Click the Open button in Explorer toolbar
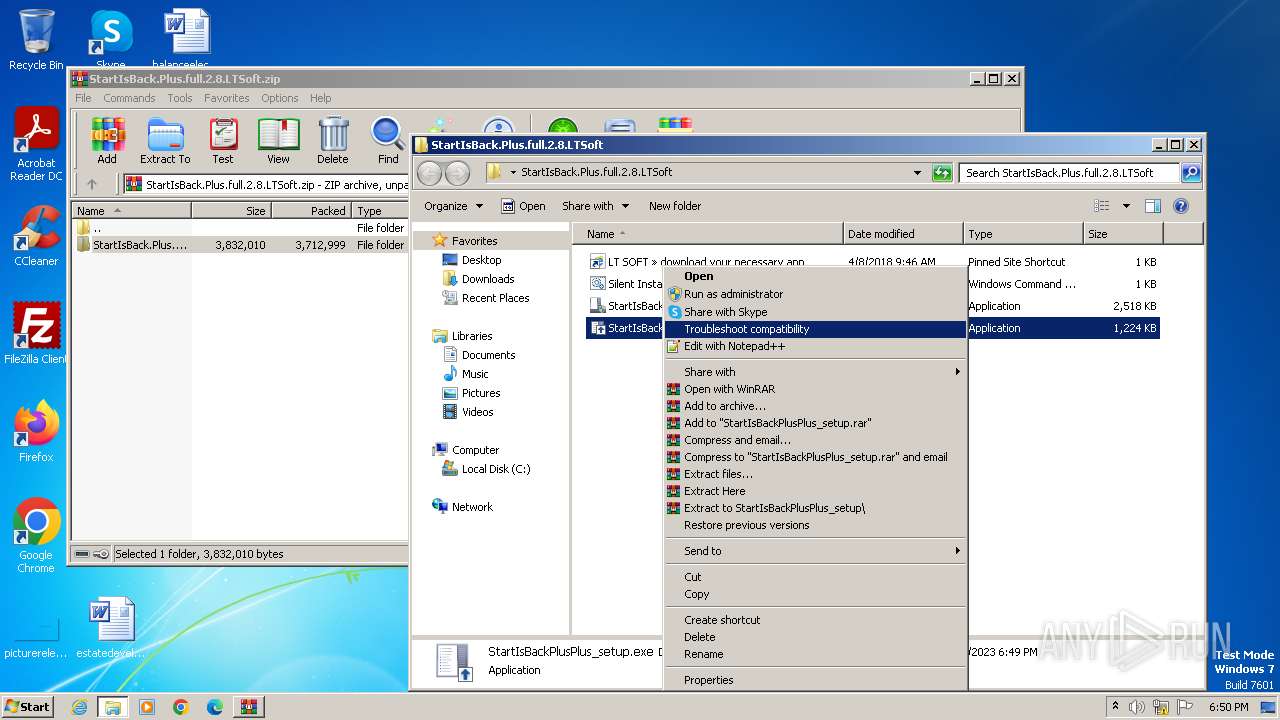The image size is (1280, 720). click(523, 206)
